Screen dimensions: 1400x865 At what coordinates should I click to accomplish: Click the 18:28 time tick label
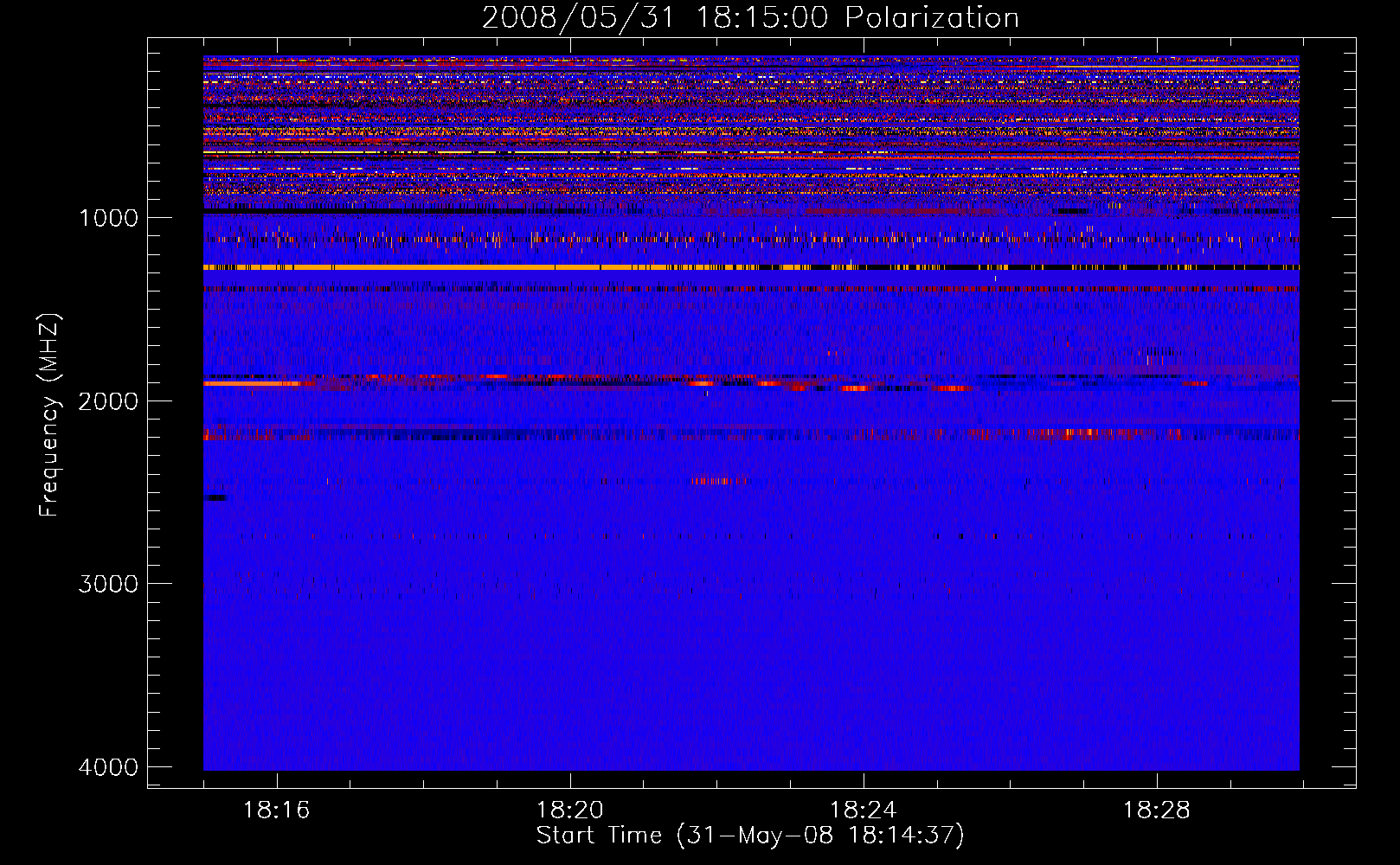(1156, 811)
